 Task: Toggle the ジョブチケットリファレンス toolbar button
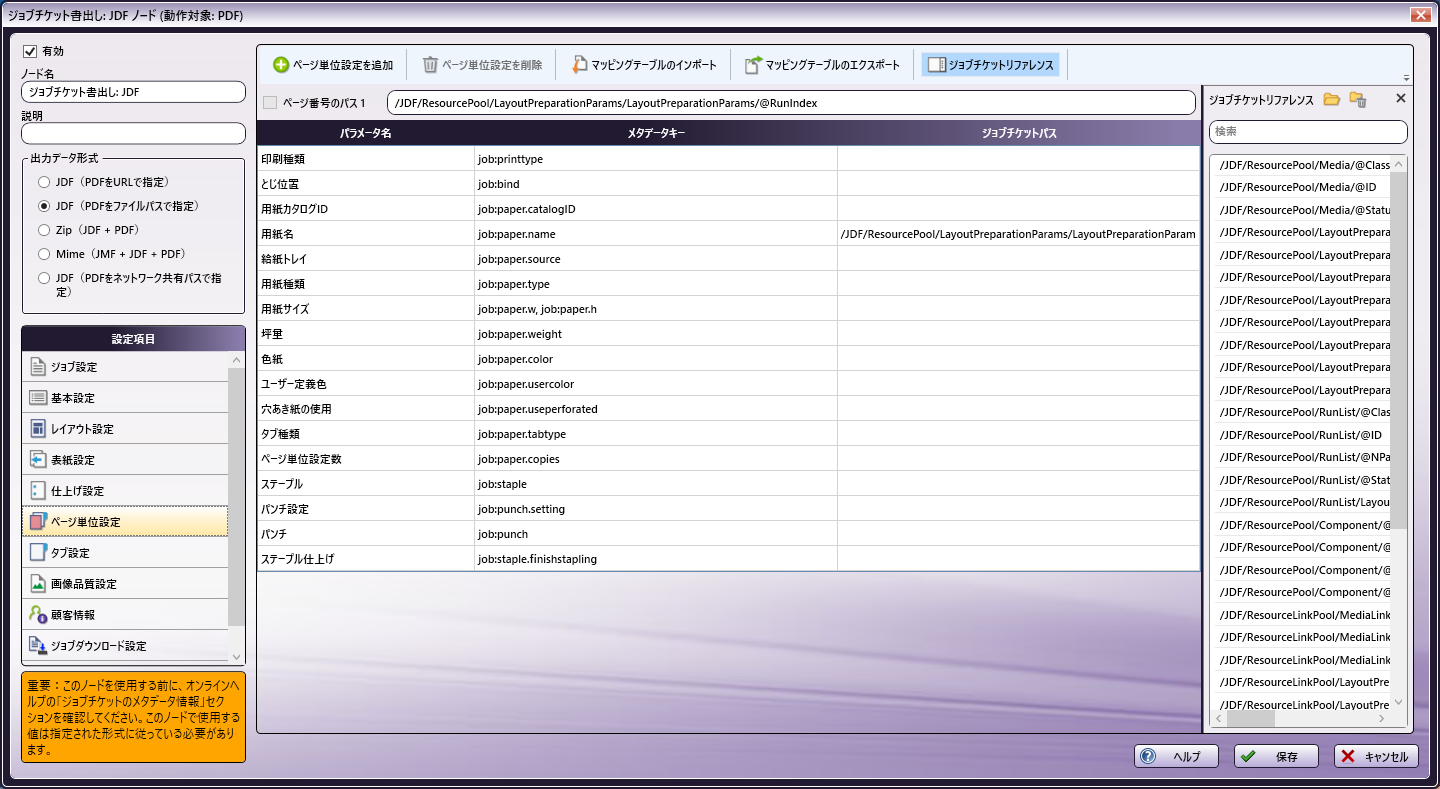point(990,65)
